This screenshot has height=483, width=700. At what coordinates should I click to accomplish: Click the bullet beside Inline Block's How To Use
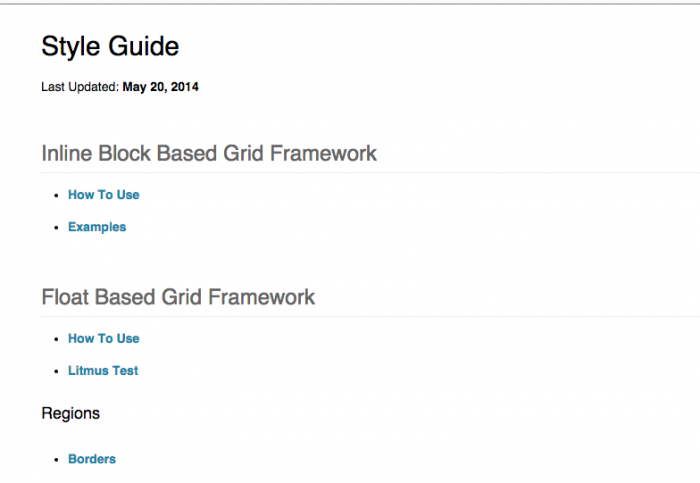[56, 196]
